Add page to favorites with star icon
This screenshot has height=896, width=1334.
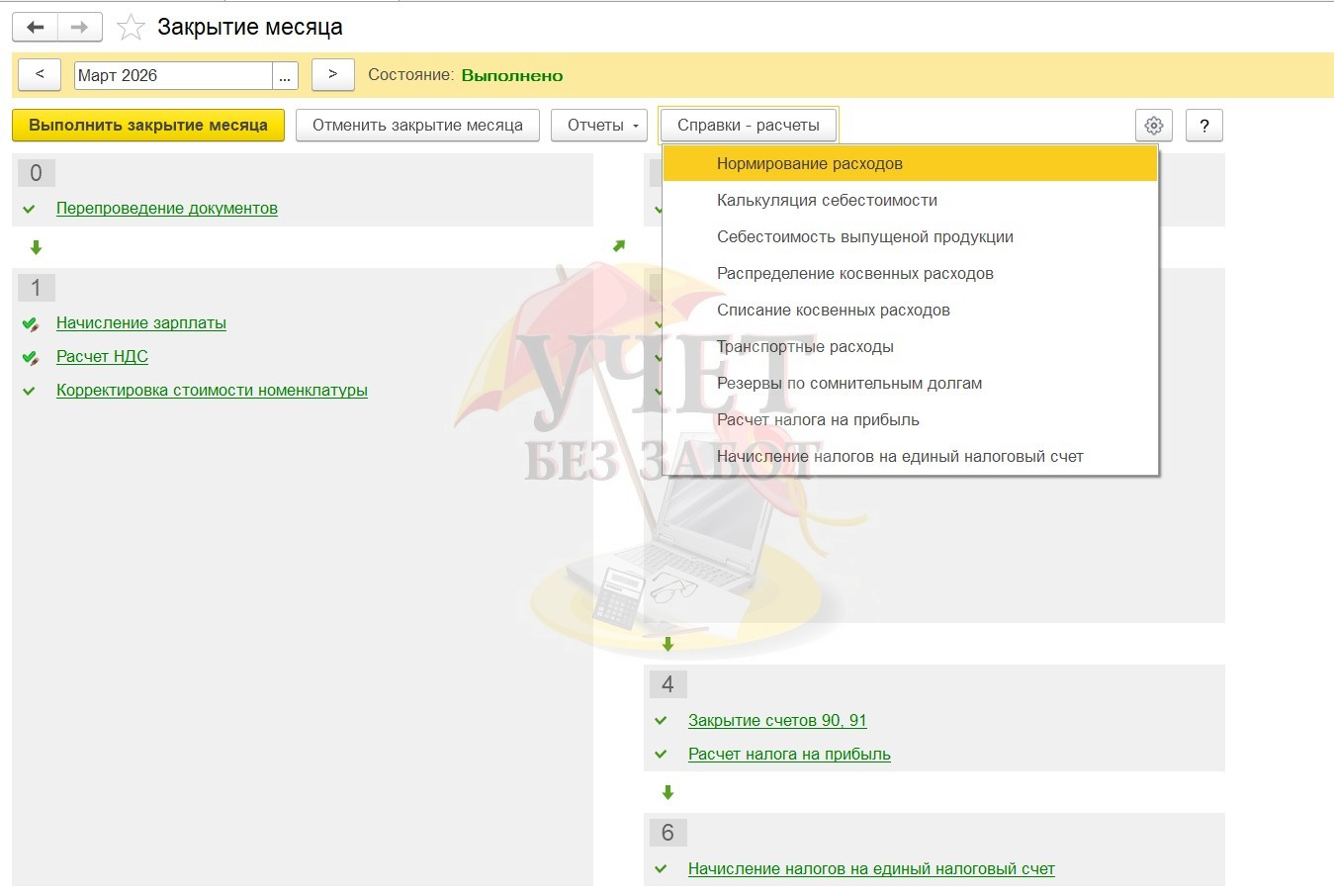(x=131, y=28)
